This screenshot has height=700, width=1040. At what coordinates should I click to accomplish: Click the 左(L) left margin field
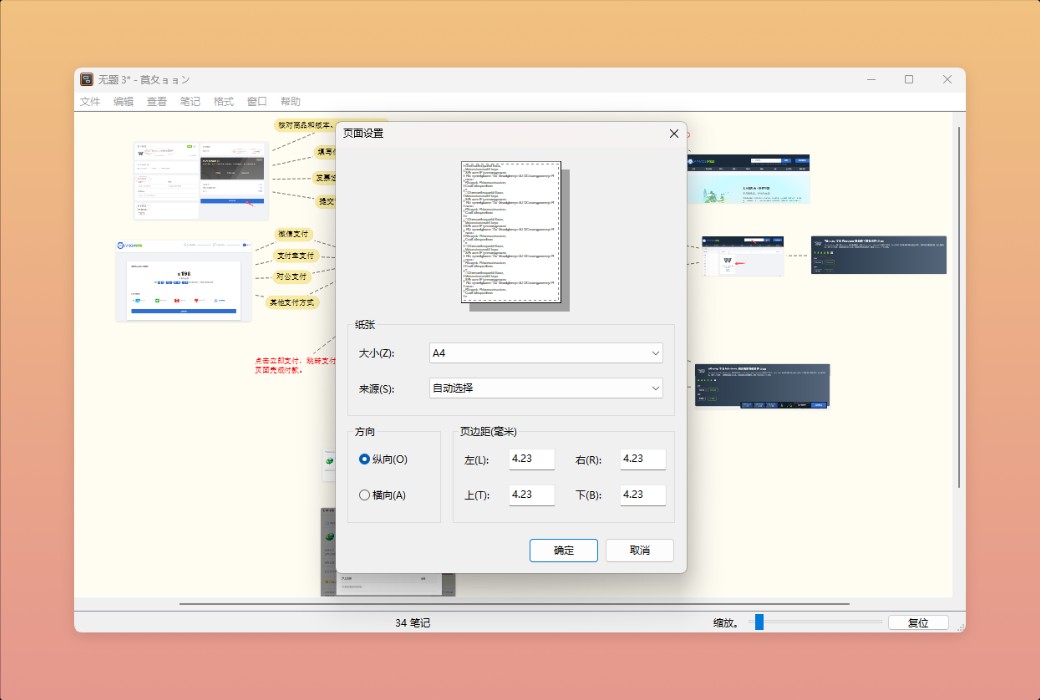[531, 459]
